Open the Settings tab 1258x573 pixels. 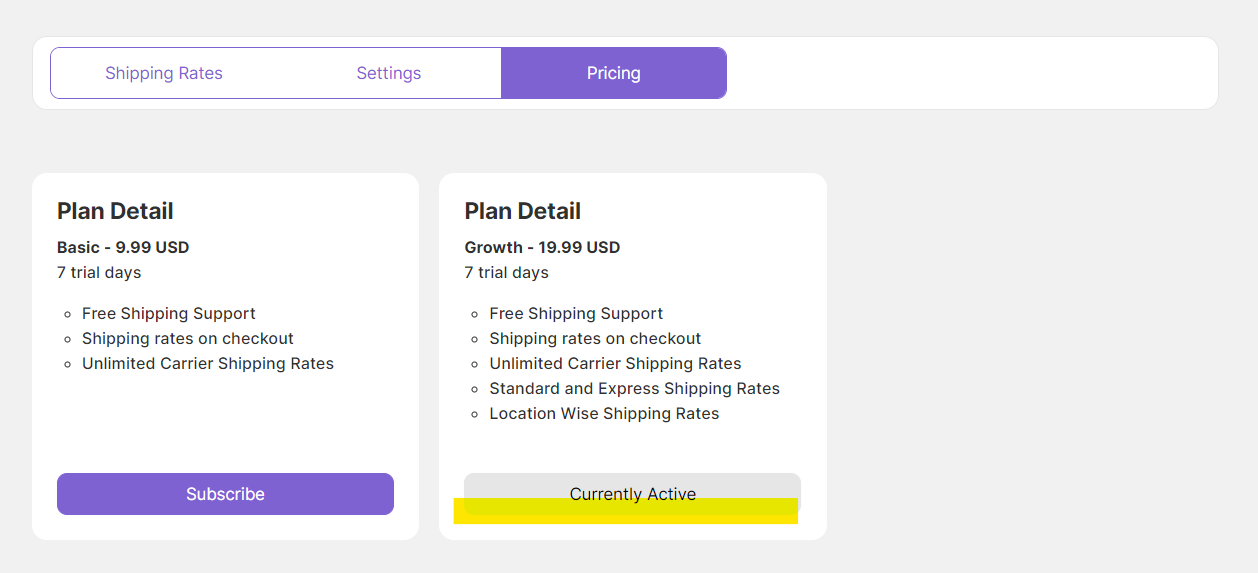[x=389, y=73]
